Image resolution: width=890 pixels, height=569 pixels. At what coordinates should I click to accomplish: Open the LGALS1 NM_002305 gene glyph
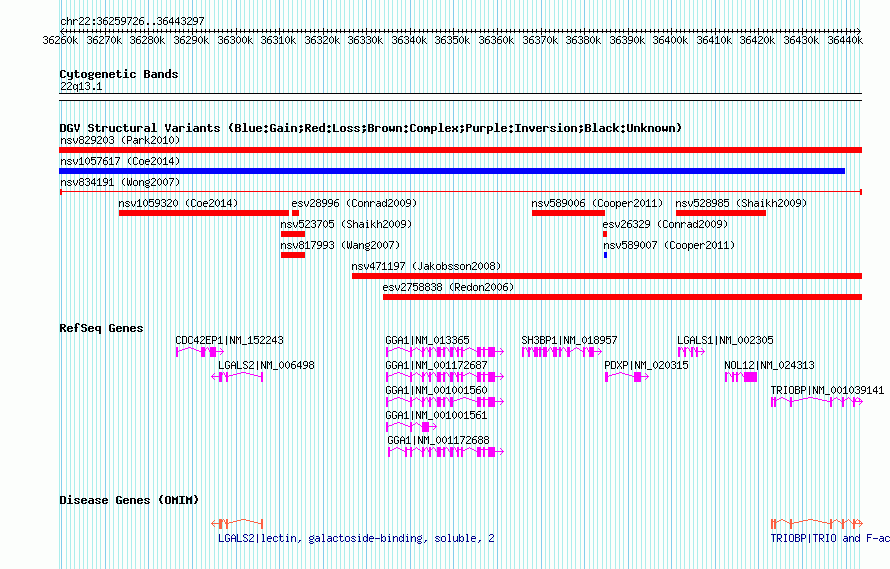(x=691, y=352)
